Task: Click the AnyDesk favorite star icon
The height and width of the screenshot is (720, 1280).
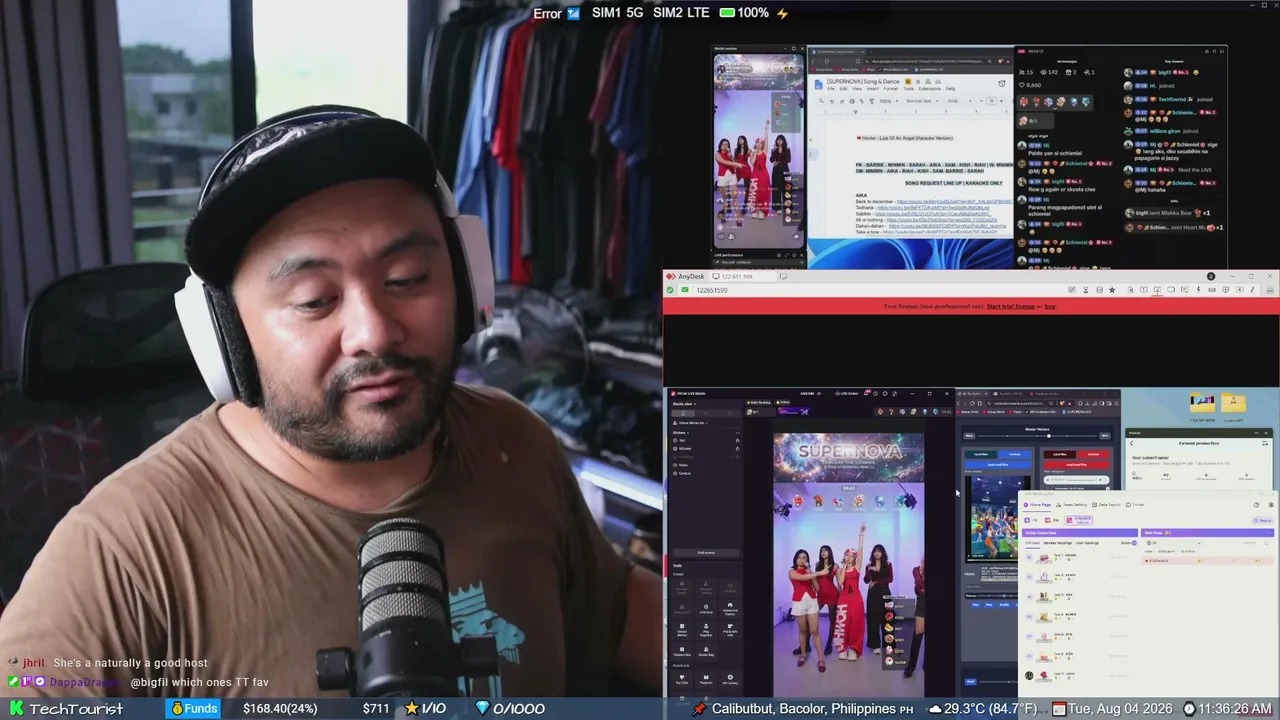Action: tap(1112, 290)
